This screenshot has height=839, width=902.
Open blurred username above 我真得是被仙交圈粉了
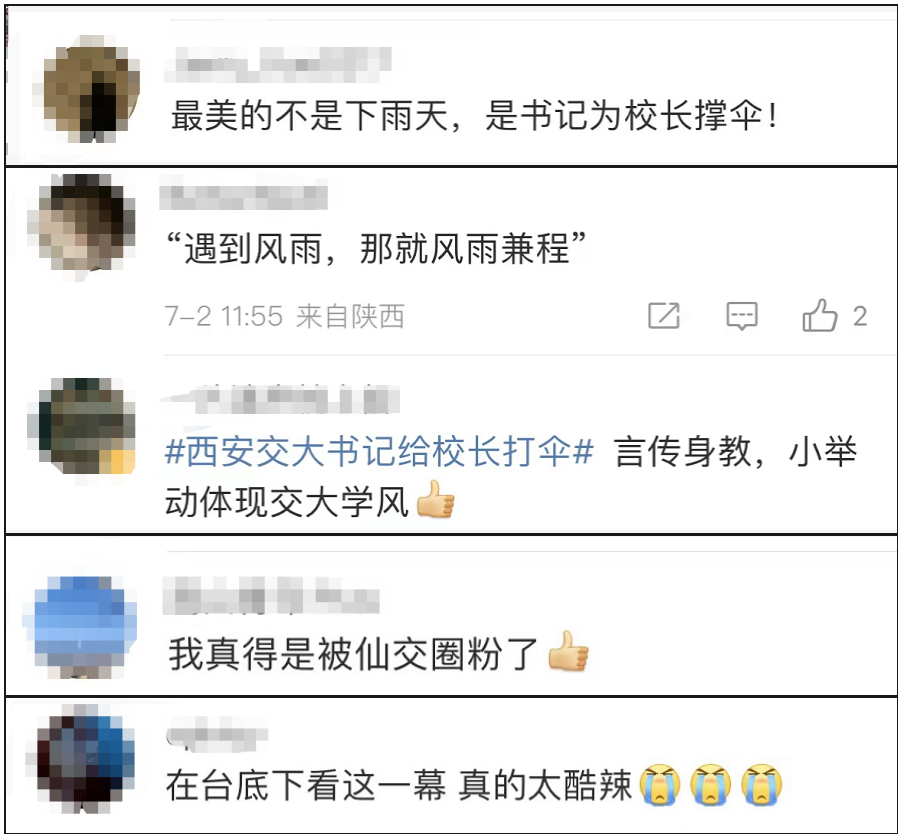(x=271, y=594)
